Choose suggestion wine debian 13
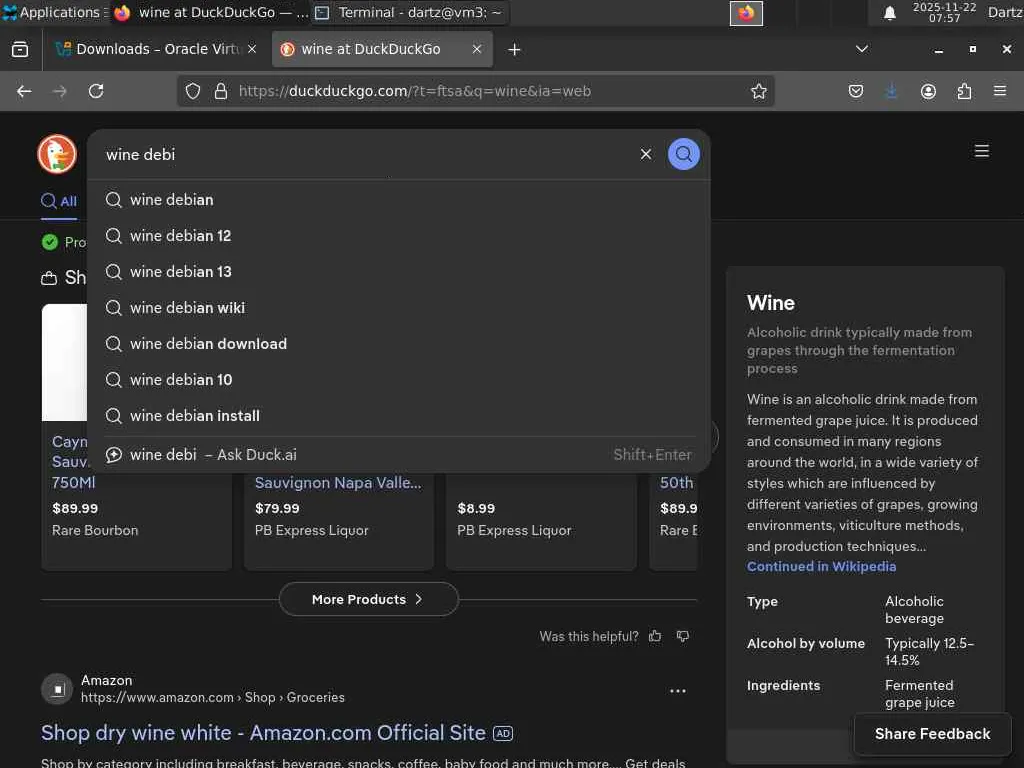This screenshot has height=768, width=1024. click(398, 272)
